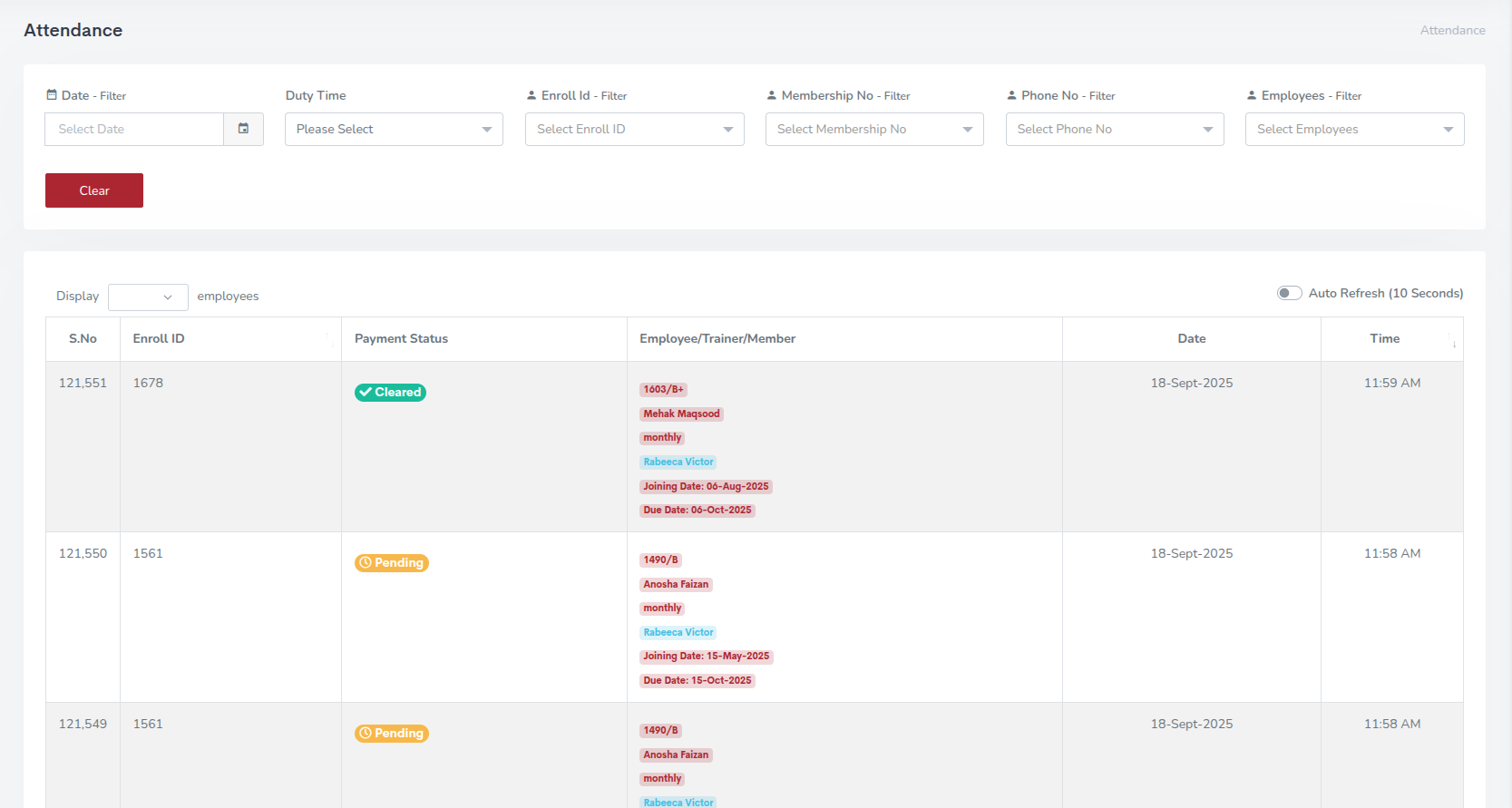Click the Pending badge in row 121,550
1512x808 pixels.
(392, 562)
